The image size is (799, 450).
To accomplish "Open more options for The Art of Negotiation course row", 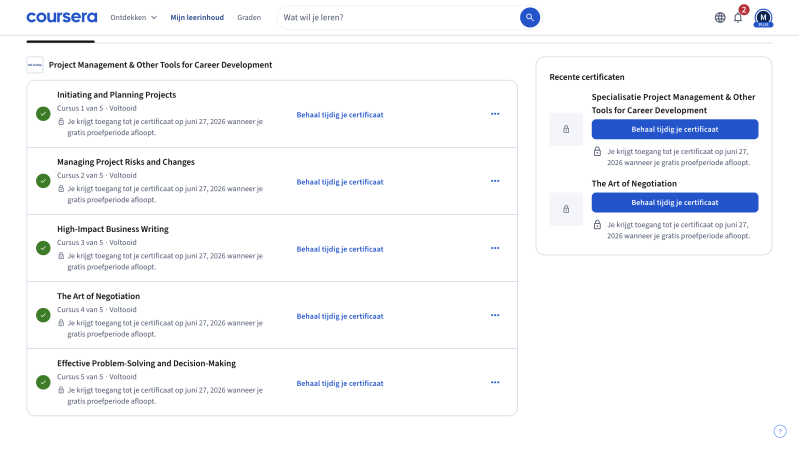I will coord(495,315).
